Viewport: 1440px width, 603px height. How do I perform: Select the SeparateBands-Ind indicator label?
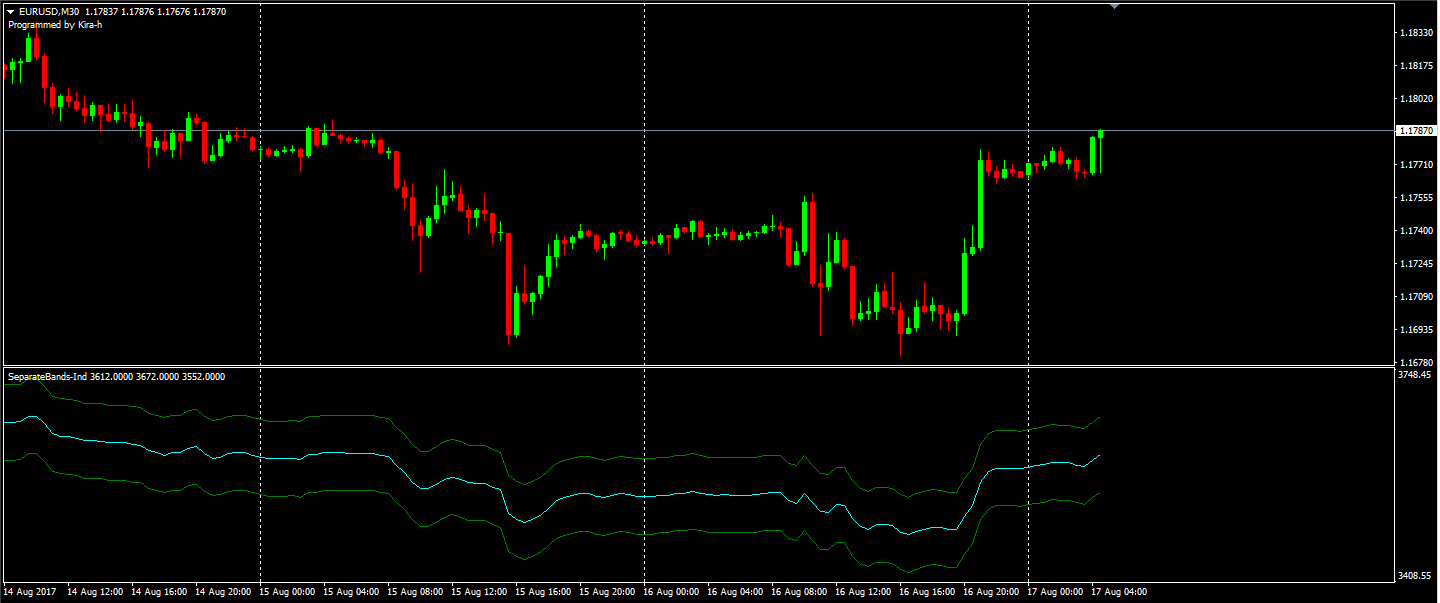pyautogui.click(x=48, y=377)
